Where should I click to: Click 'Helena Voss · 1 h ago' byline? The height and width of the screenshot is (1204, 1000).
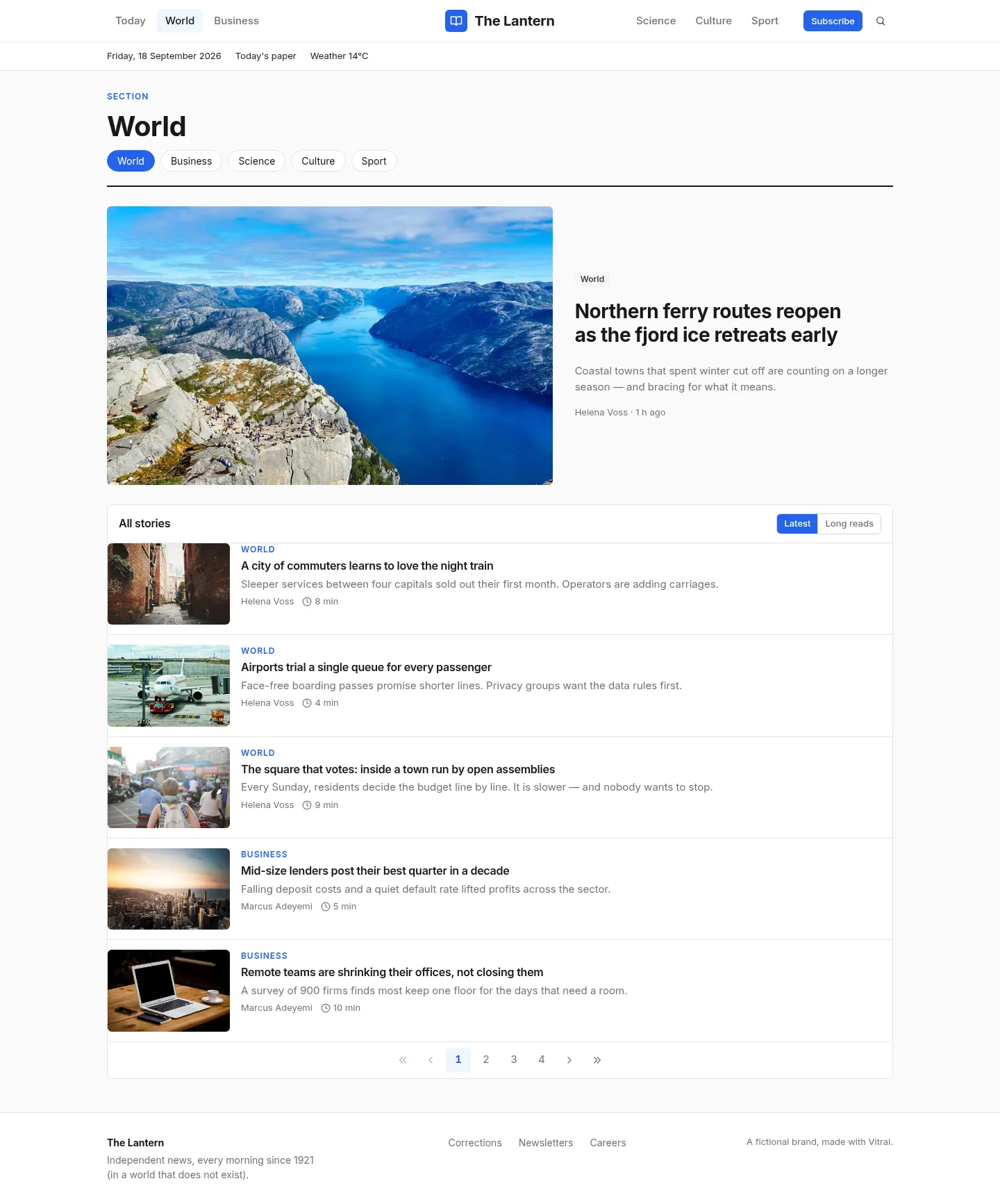(x=620, y=413)
